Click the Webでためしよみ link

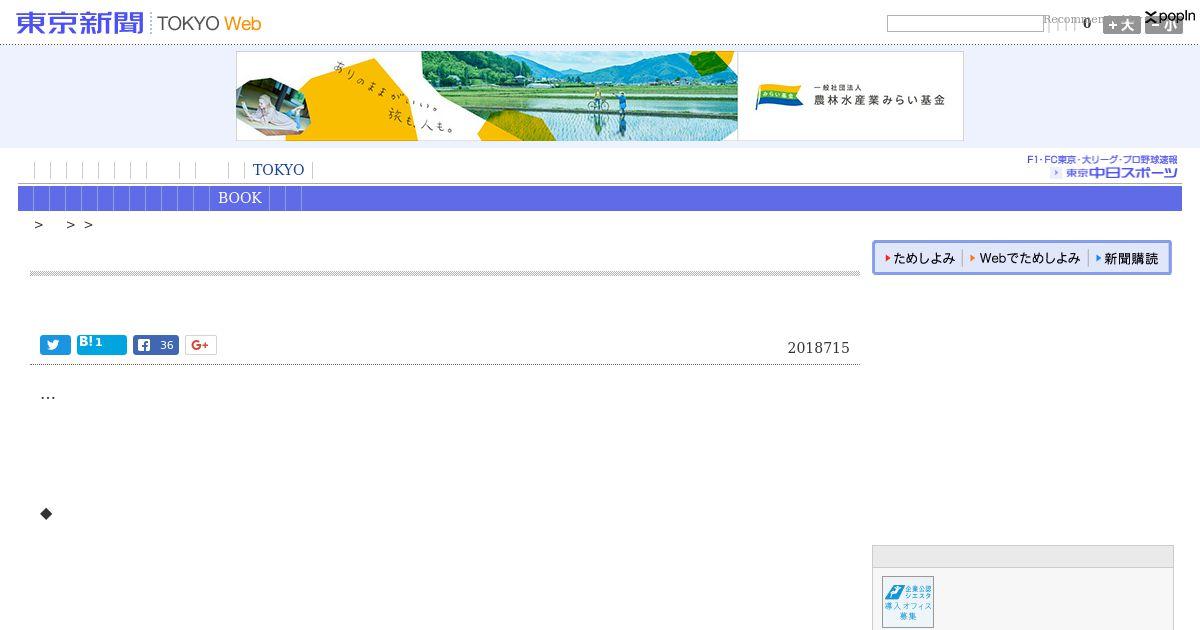coord(1025,258)
